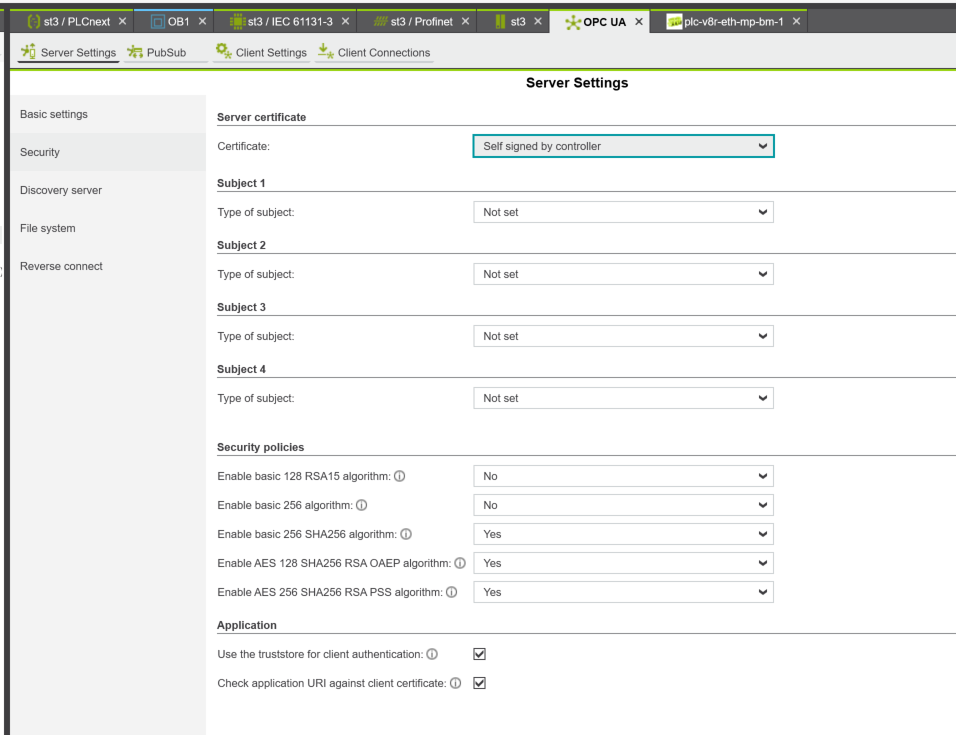This screenshot has width=956, height=735.
Task: Select Basic settings in the sidebar
Action: point(54,114)
